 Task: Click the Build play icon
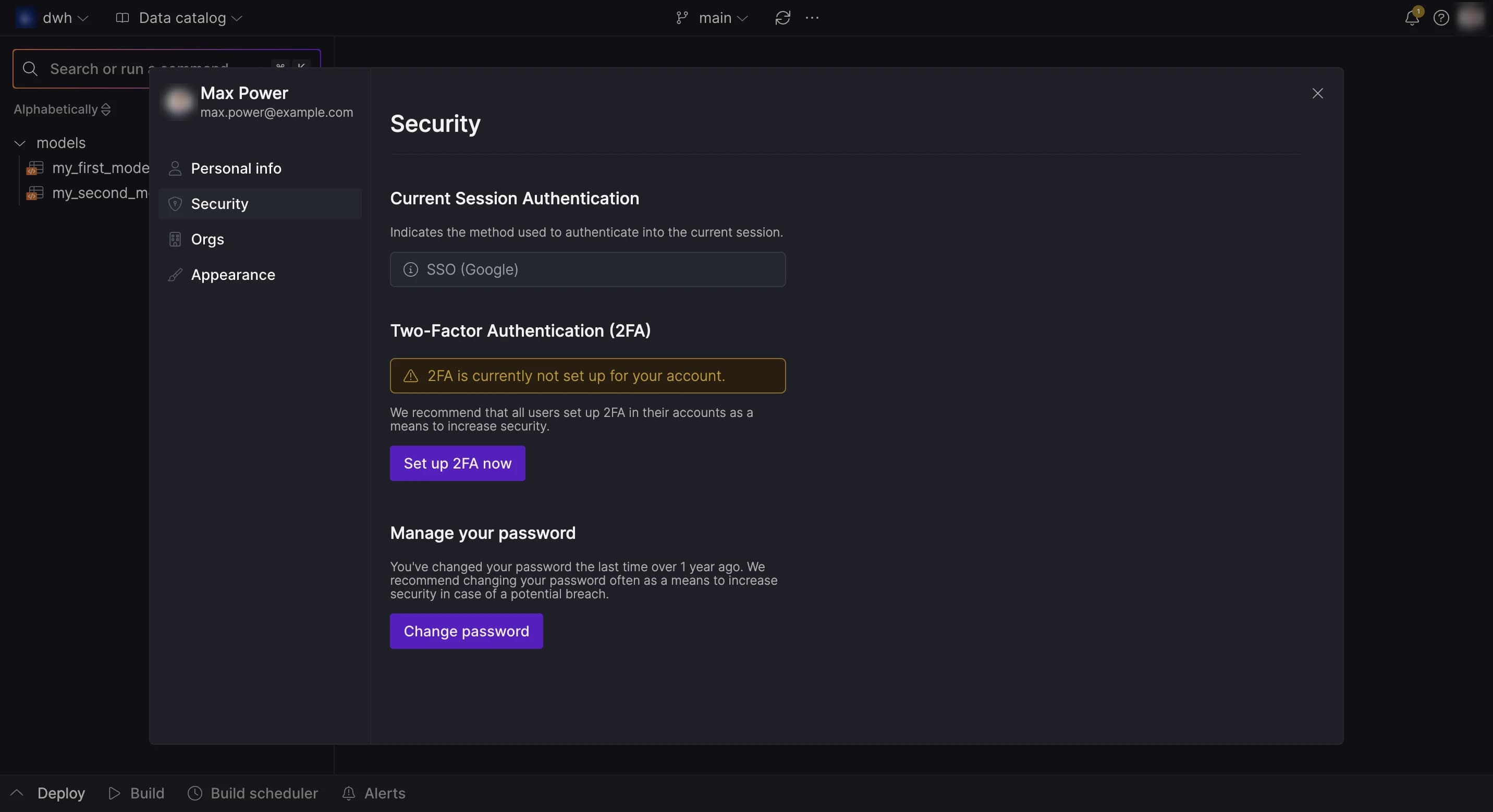(114, 793)
